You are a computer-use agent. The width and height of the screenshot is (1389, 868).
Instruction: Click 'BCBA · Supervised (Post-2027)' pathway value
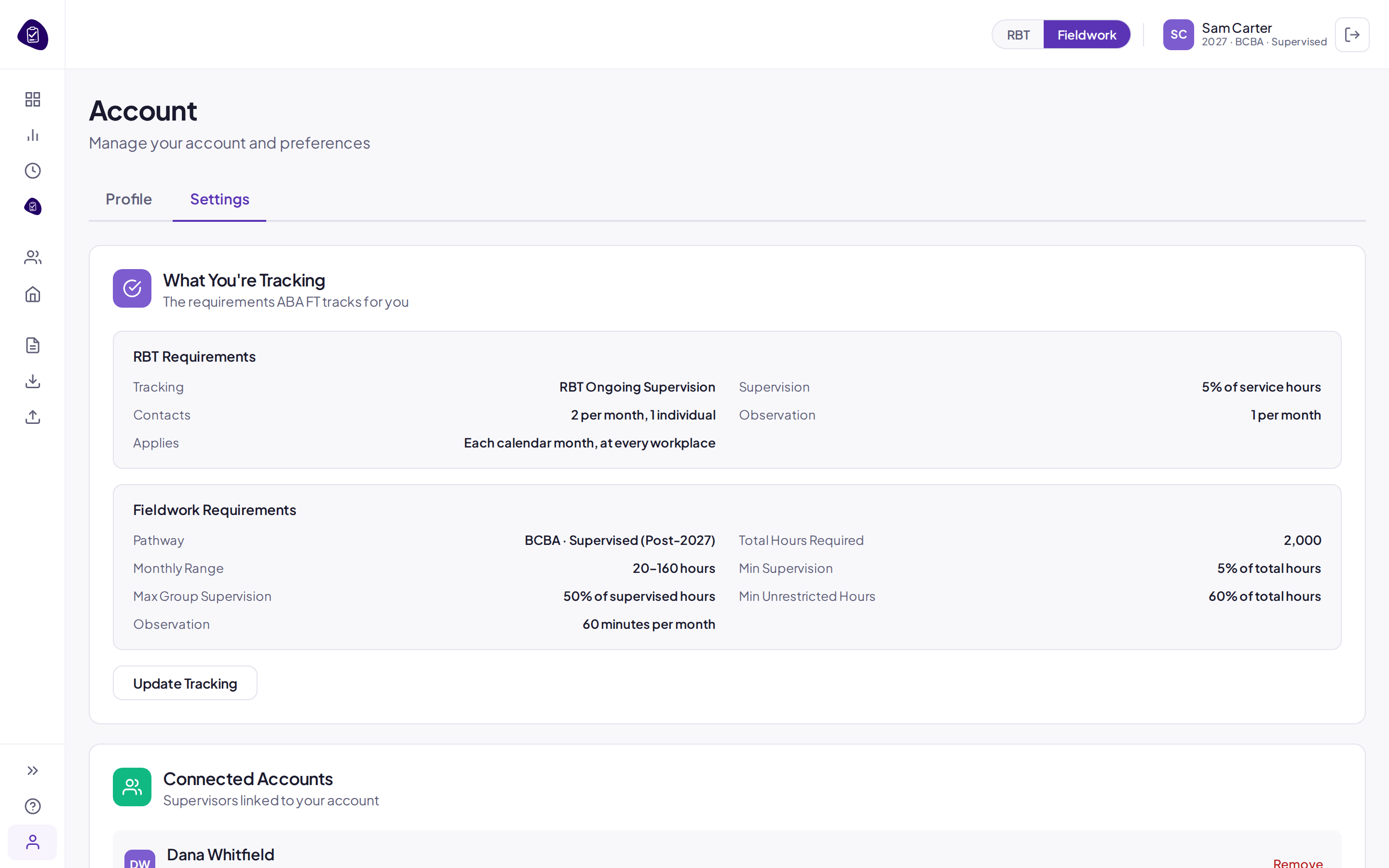[620, 540]
